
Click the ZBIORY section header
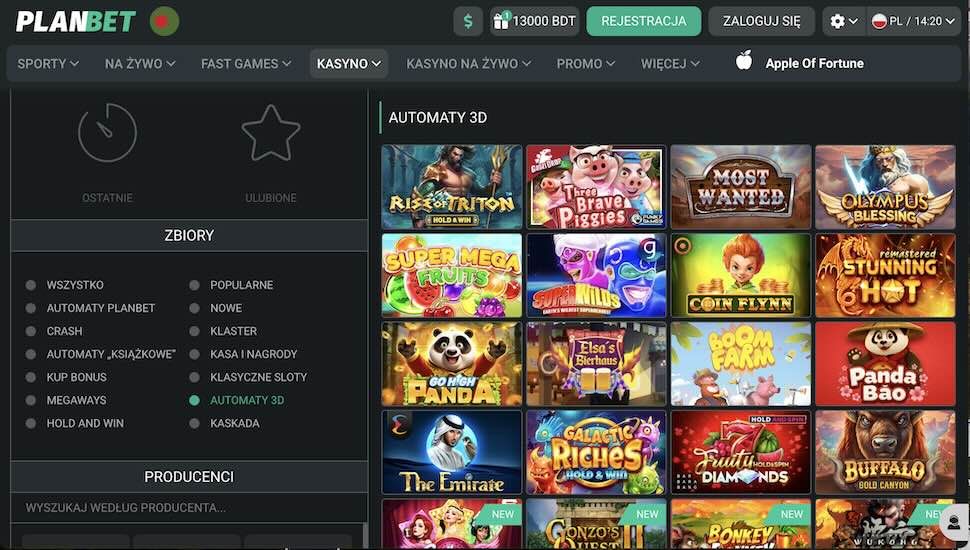click(189, 235)
